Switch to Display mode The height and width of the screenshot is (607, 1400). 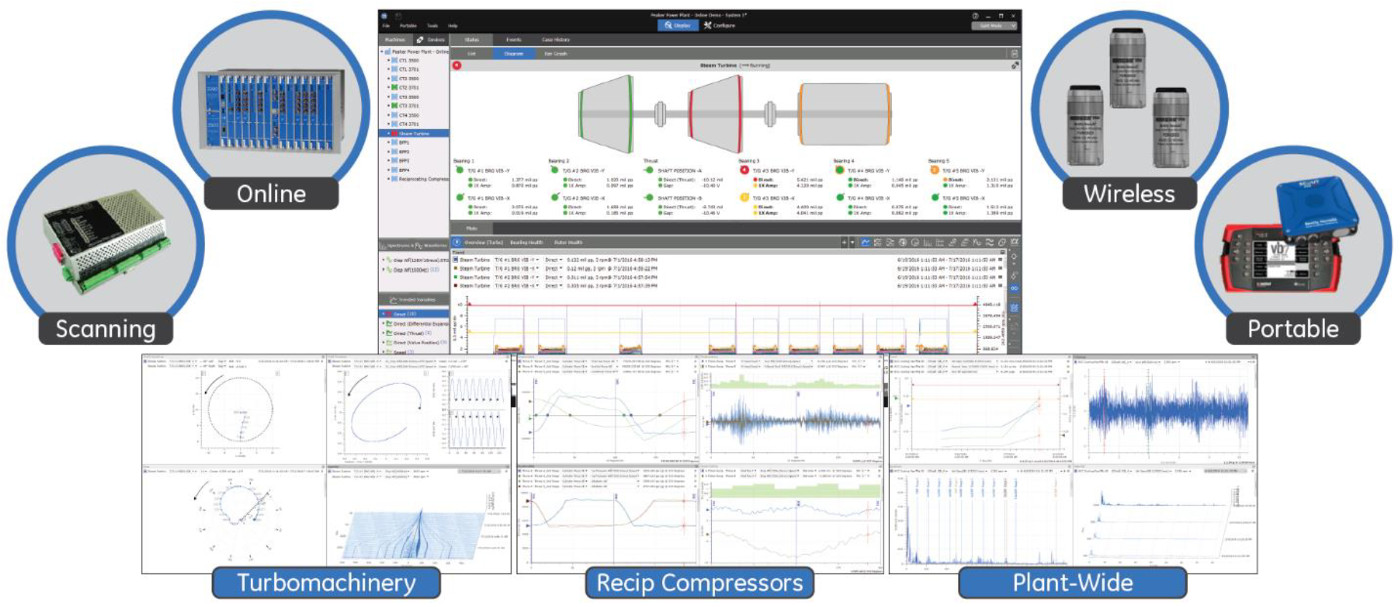click(678, 25)
